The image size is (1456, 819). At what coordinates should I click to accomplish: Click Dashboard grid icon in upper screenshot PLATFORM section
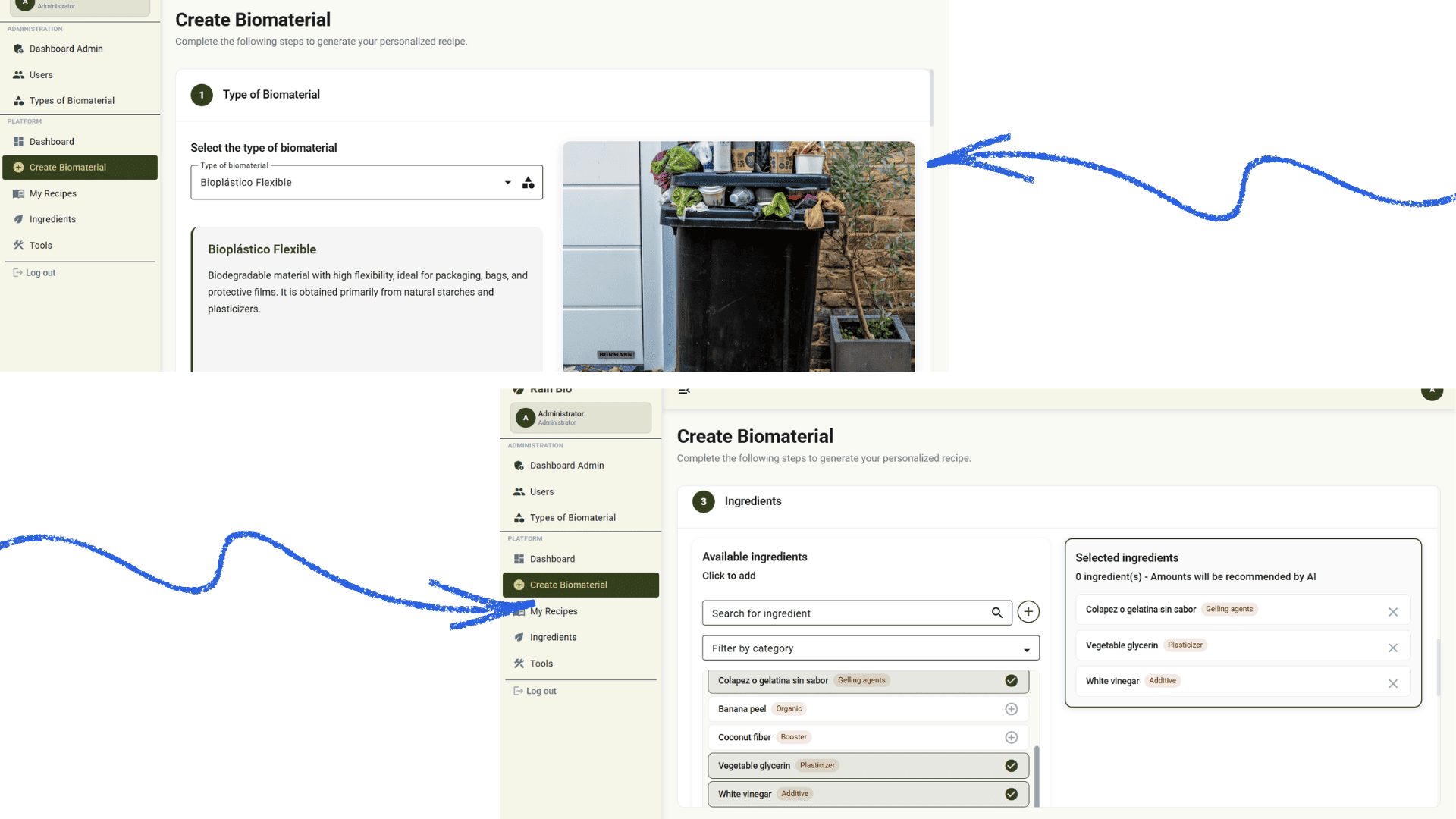18,142
